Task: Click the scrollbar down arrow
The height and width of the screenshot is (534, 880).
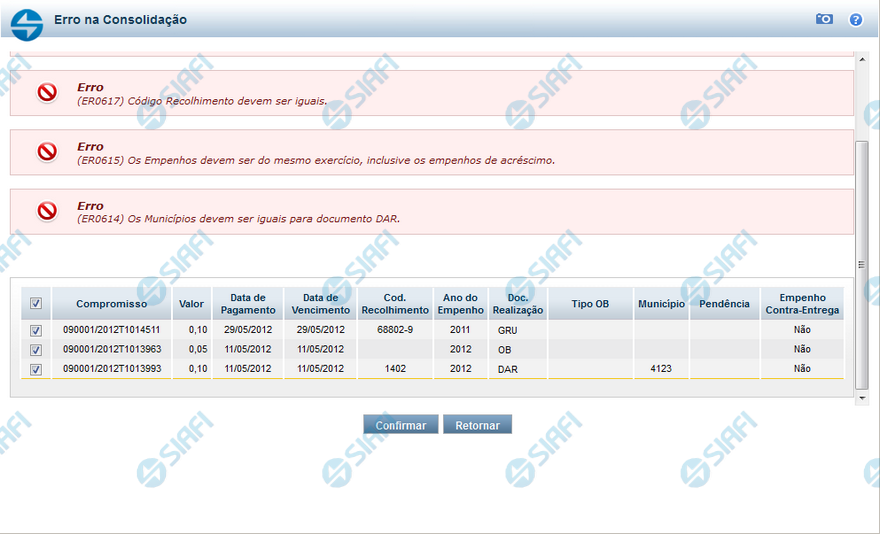Action: click(863, 398)
